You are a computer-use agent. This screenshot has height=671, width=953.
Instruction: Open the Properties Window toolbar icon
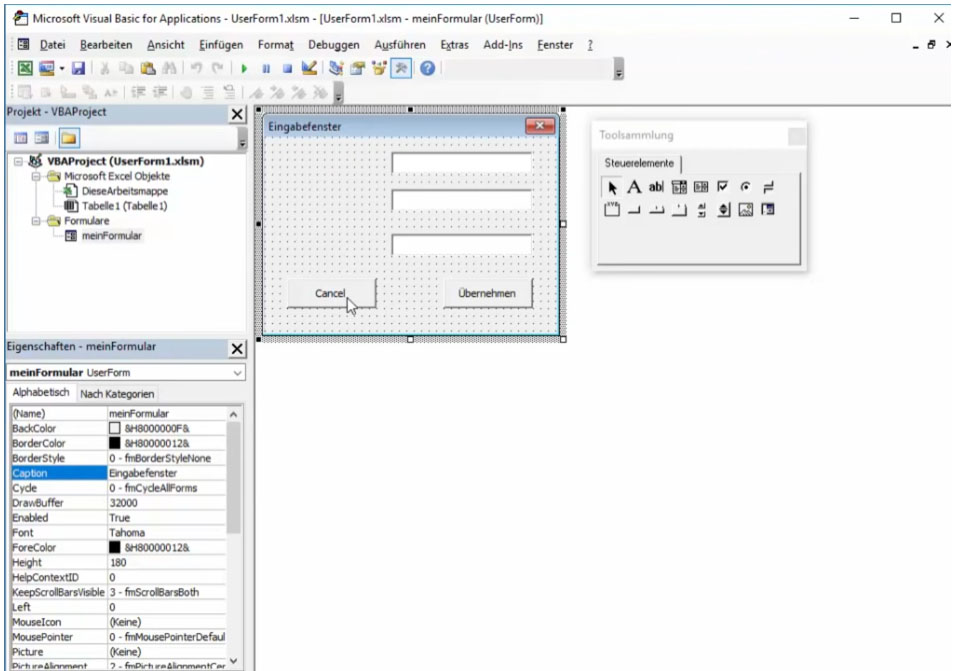point(357,68)
